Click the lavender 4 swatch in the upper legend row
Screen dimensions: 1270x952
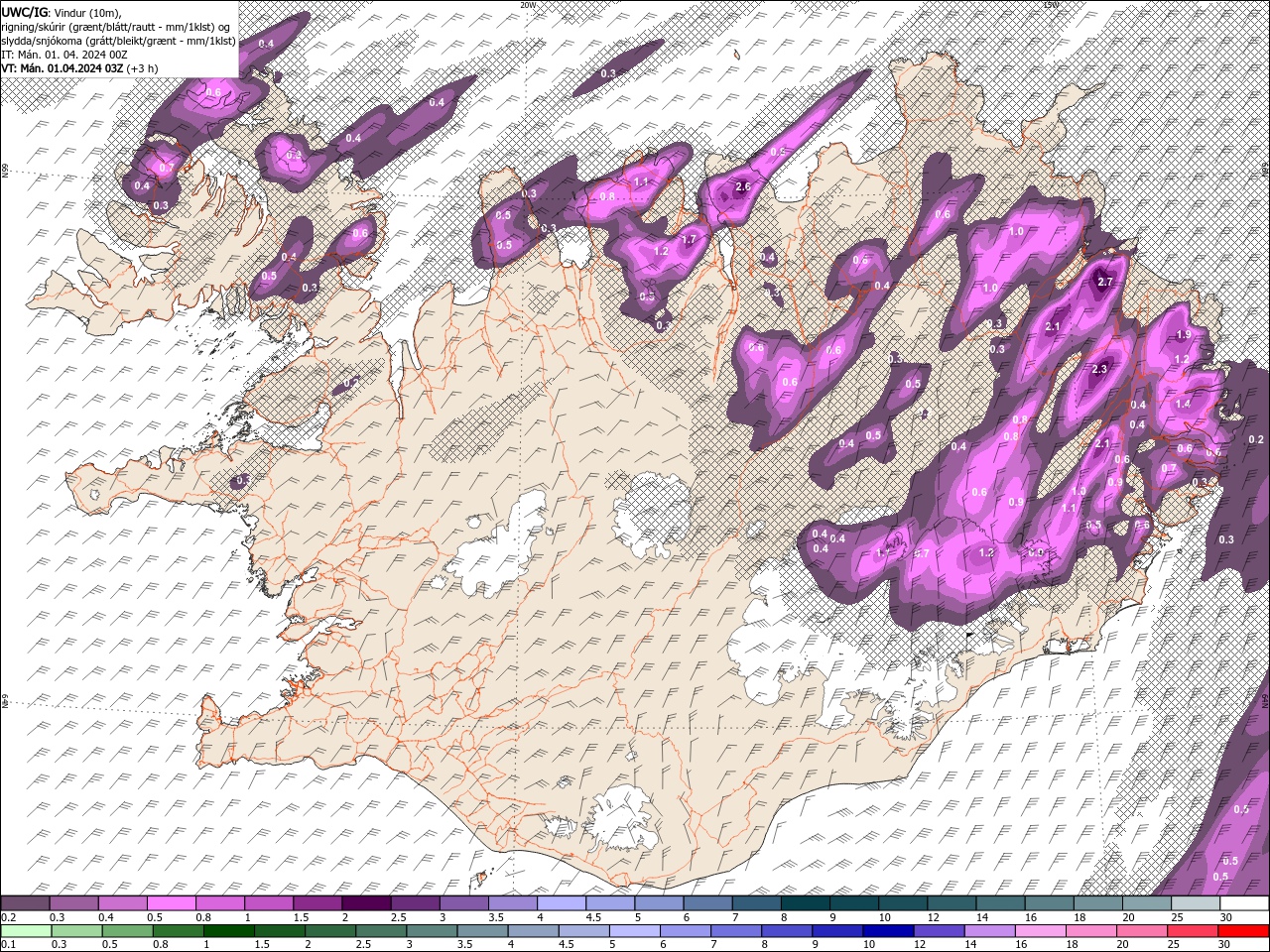(x=561, y=903)
